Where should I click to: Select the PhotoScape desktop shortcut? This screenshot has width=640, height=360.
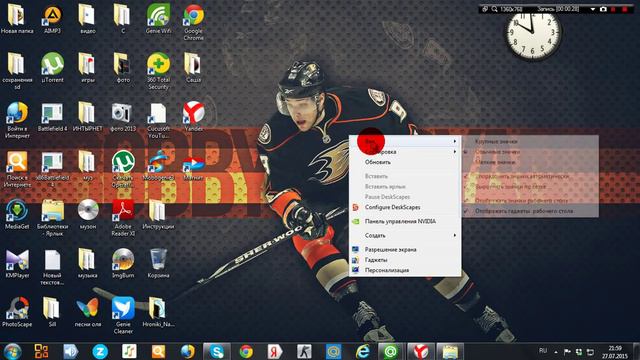pyautogui.click(x=17, y=312)
